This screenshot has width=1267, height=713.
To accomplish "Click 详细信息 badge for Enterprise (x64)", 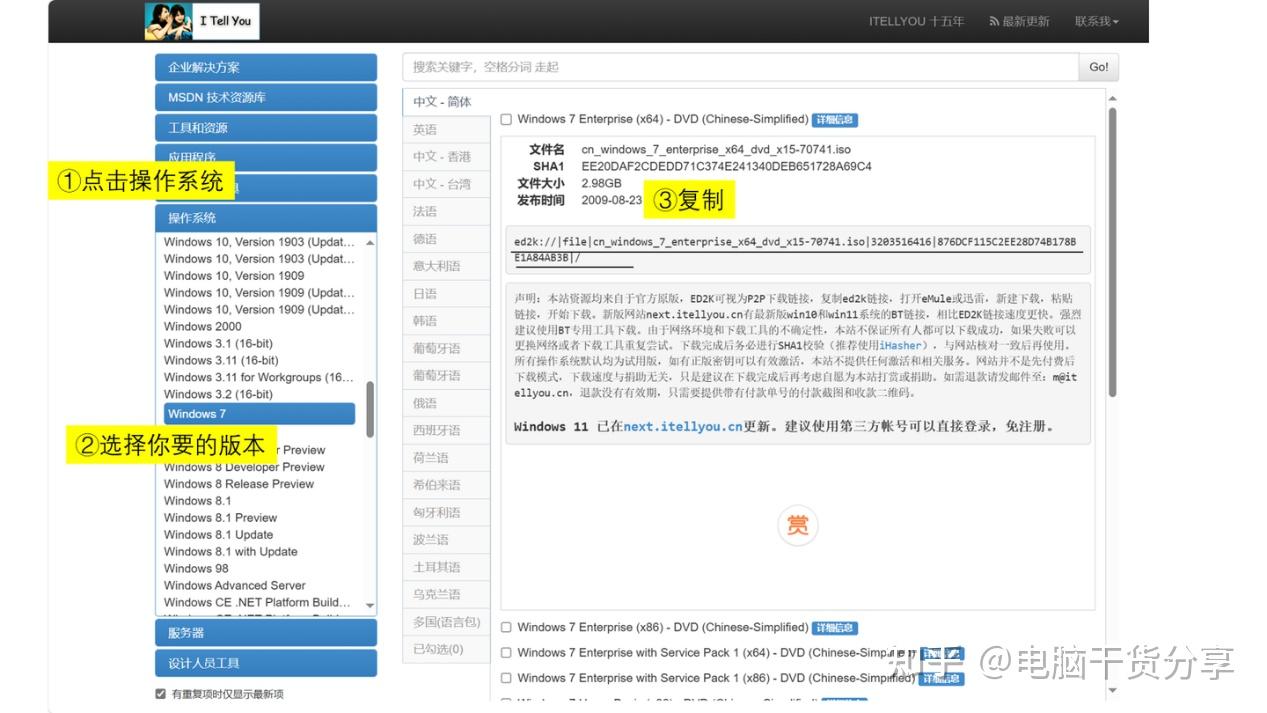I will [x=835, y=120].
